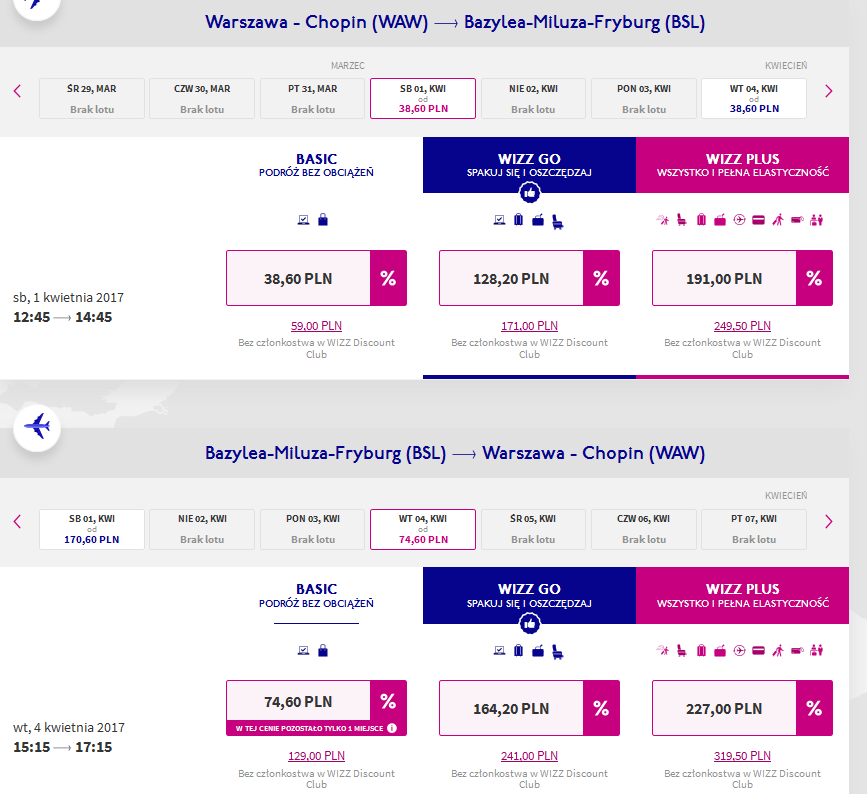
Task: Click the small bag icon under outbound BASIC
Action: pos(323,220)
